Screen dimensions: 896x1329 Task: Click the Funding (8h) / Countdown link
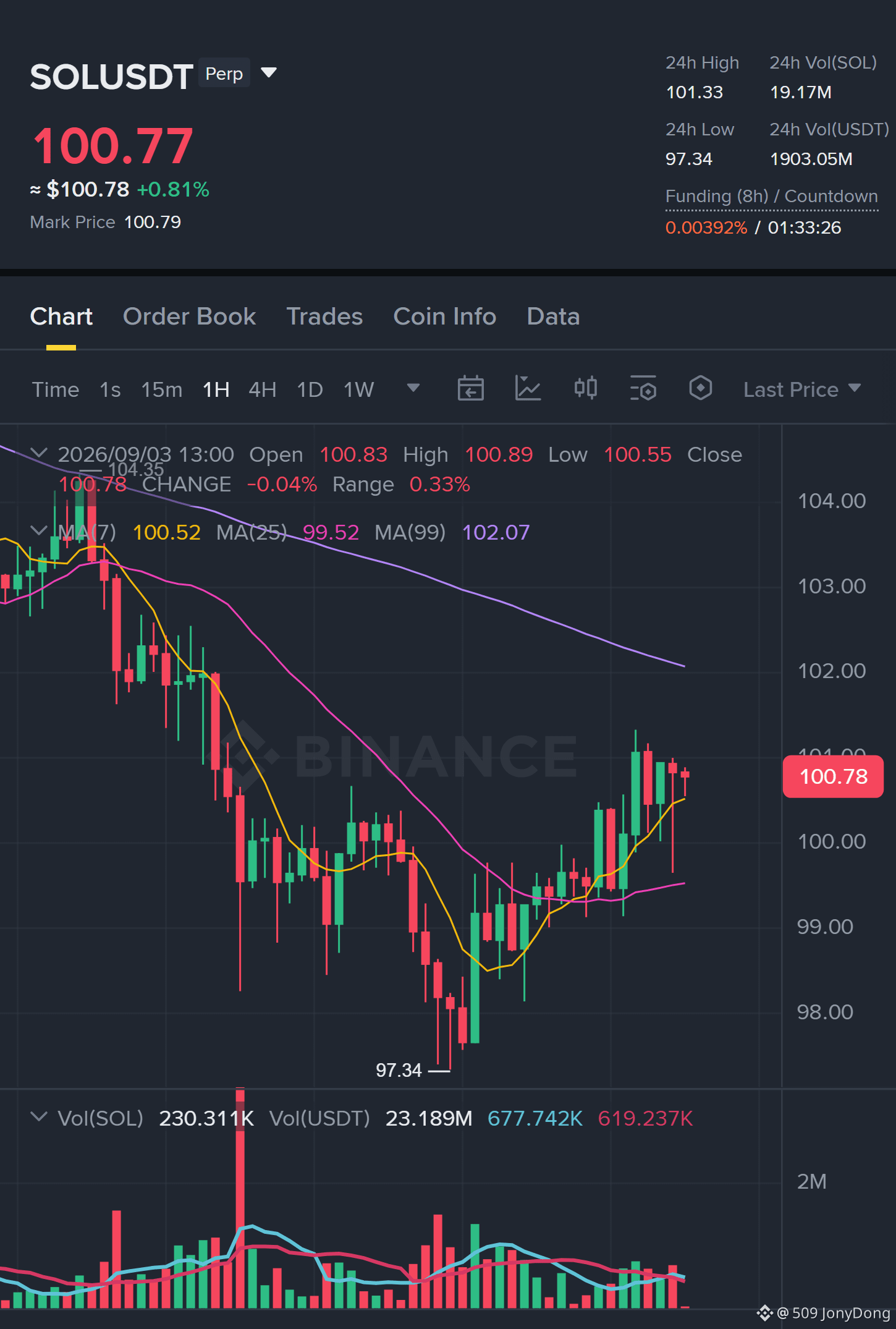pos(771,197)
